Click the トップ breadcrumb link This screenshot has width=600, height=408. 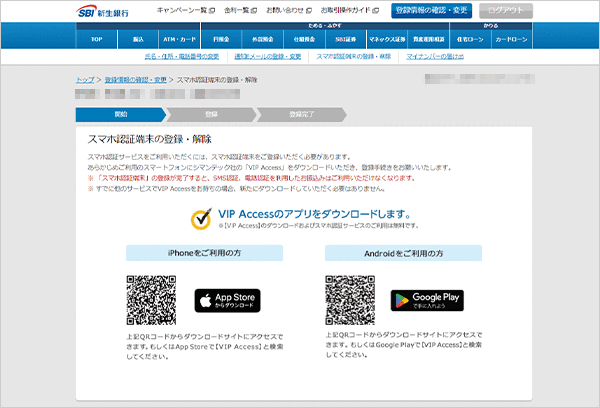point(85,78)
